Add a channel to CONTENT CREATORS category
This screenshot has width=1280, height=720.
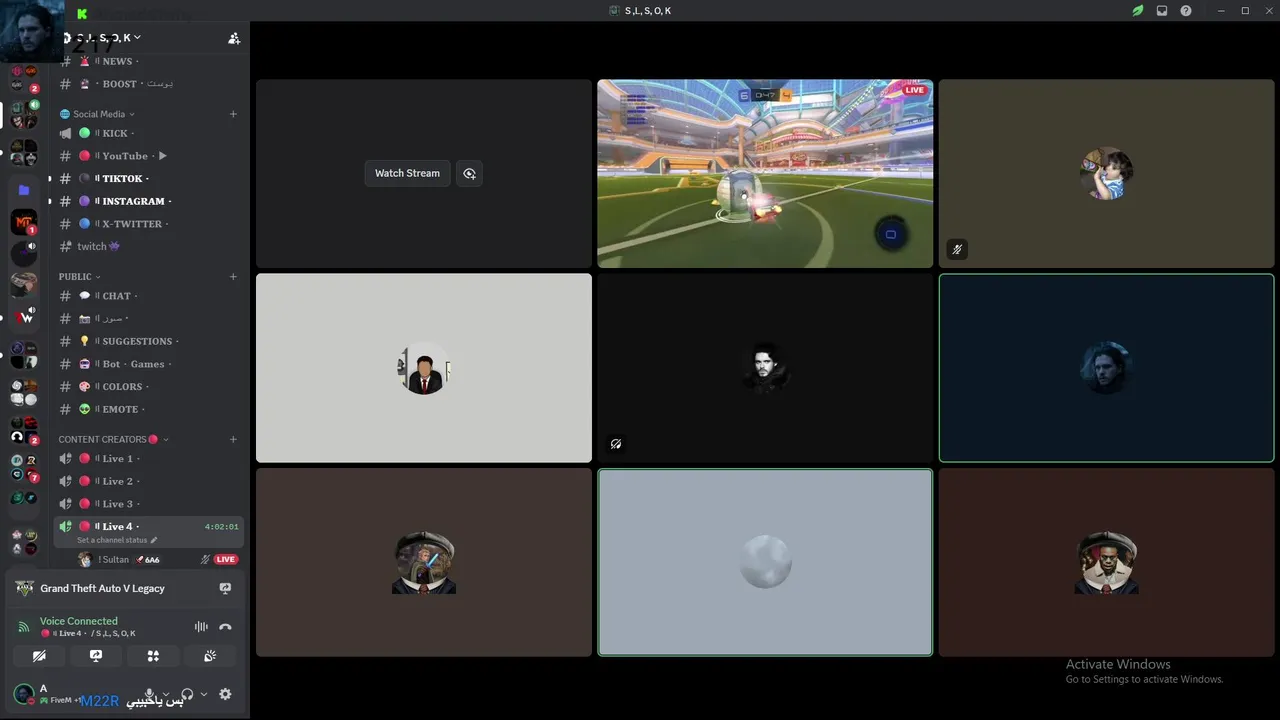click(x=233, y=439)
